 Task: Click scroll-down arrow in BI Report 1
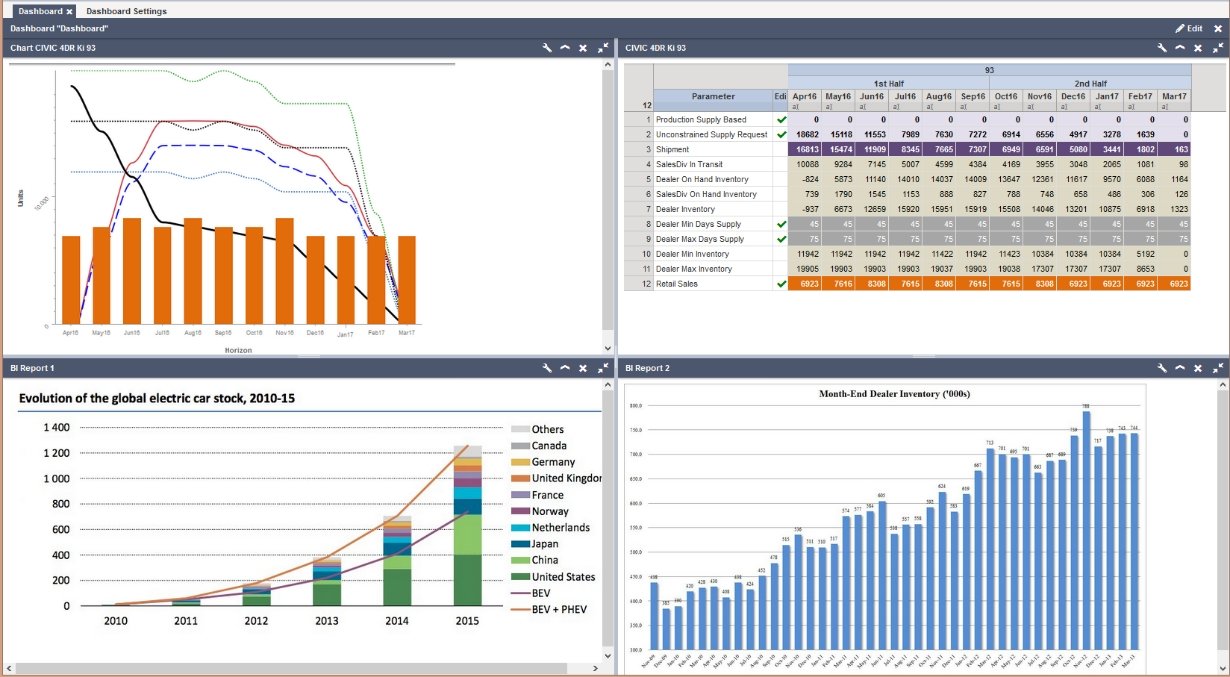tap(608, 654)
